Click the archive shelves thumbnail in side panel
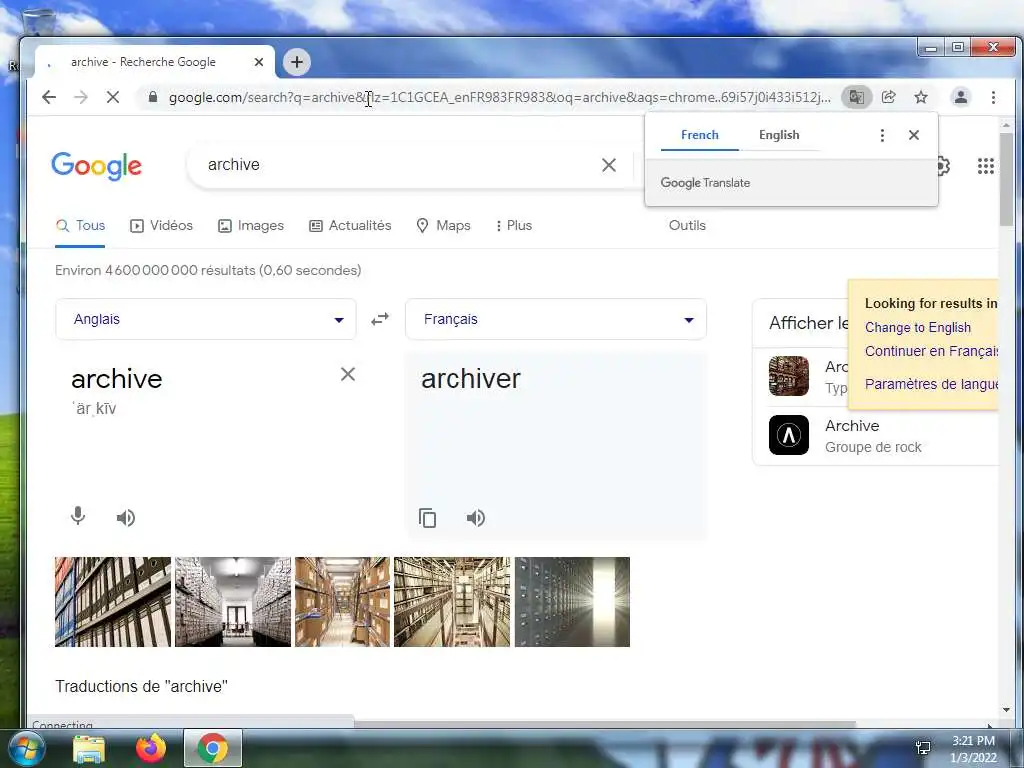 click(789, 376)
